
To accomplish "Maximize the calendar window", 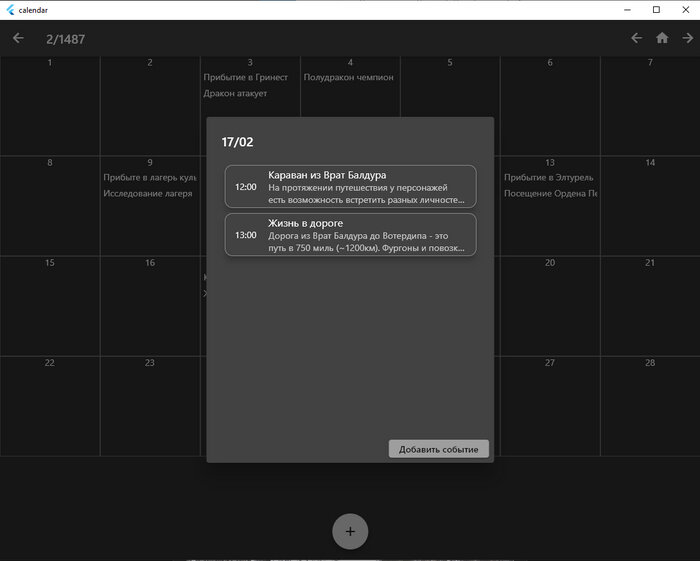I will pyautogui.click(x=656, y=10).
